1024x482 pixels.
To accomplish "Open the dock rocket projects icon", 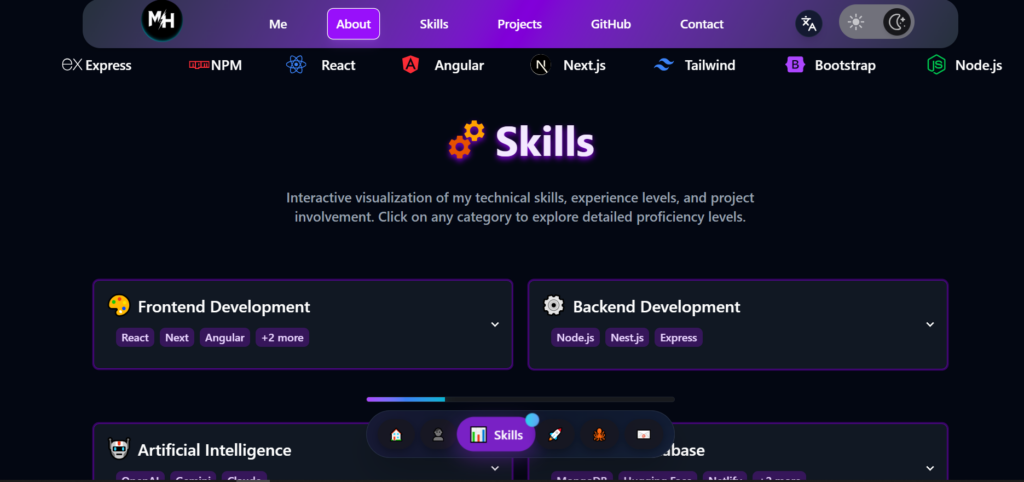I will (555, 435).
